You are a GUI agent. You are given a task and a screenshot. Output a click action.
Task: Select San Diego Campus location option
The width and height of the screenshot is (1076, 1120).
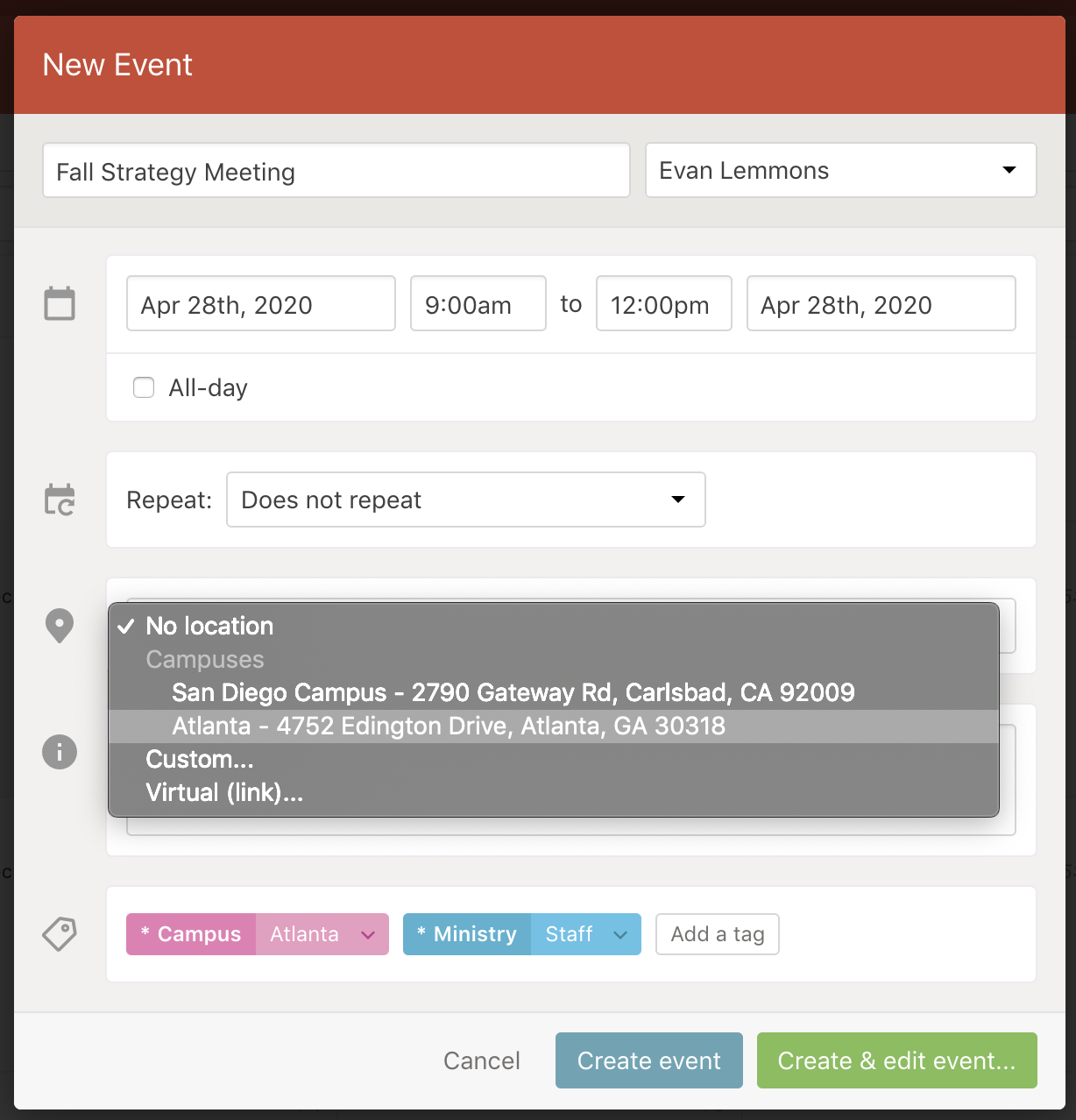click(x=513, y=692)
